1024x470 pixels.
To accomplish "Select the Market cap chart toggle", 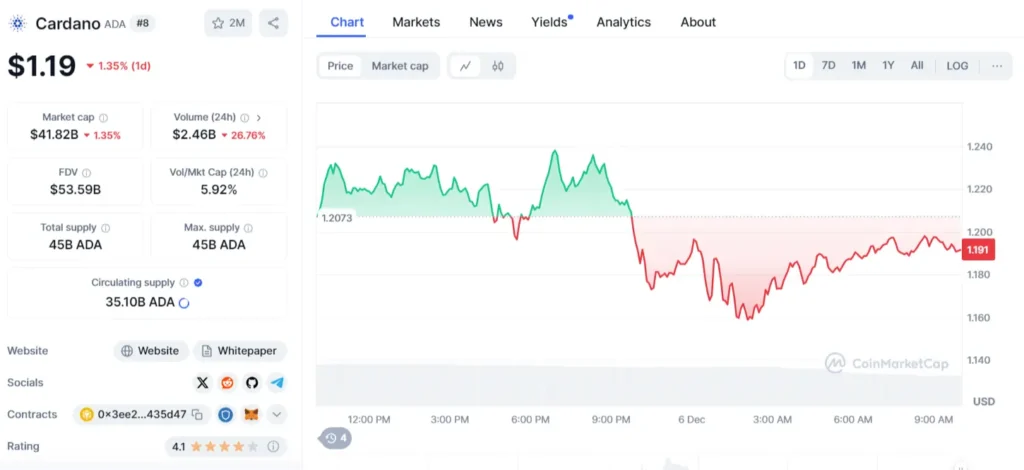I will click(x=400, y=66).
